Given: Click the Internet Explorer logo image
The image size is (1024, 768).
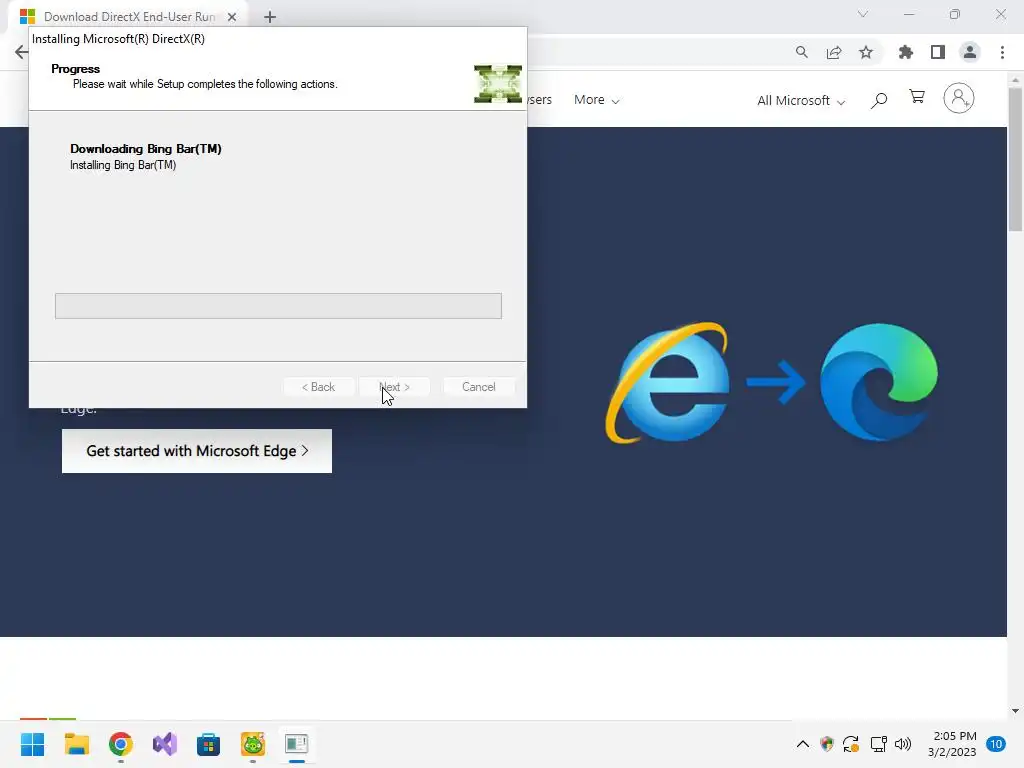Looking at the screenshot, I should (667, 383).
